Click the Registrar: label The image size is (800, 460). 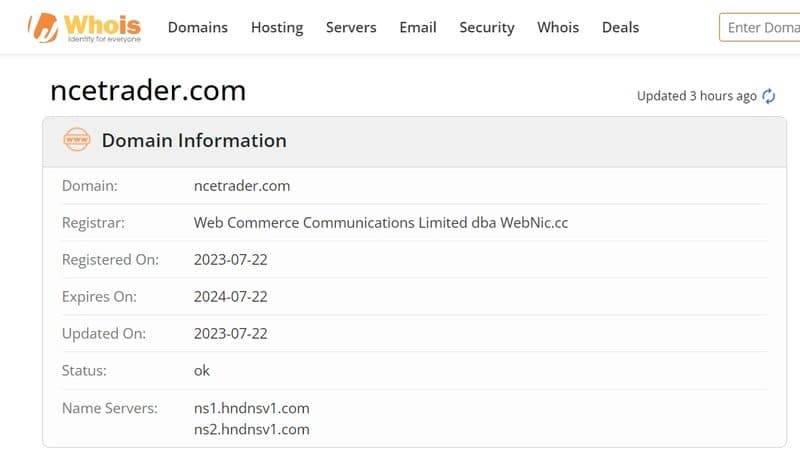point(93,223)
